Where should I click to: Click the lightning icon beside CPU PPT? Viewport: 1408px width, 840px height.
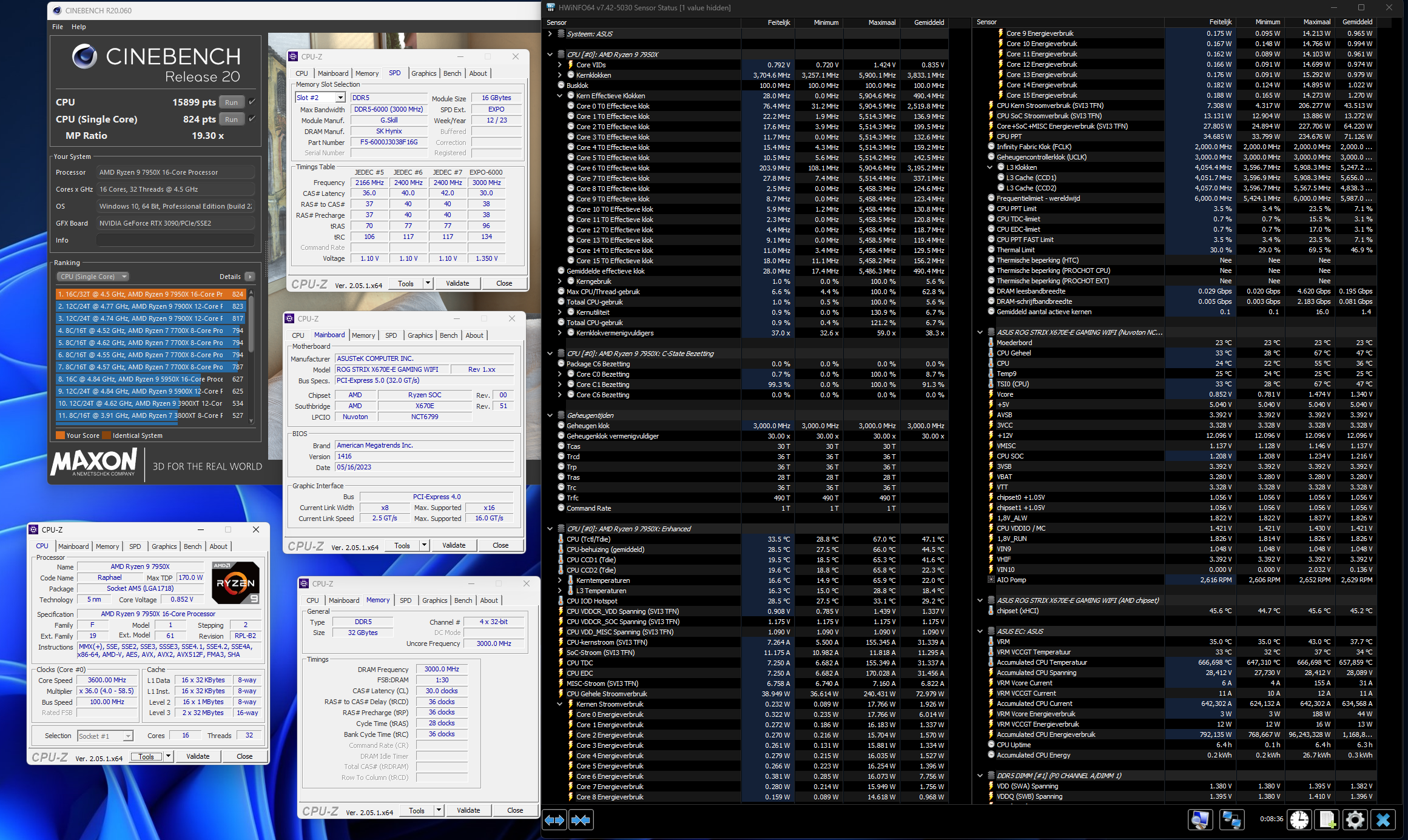point(991,136)
